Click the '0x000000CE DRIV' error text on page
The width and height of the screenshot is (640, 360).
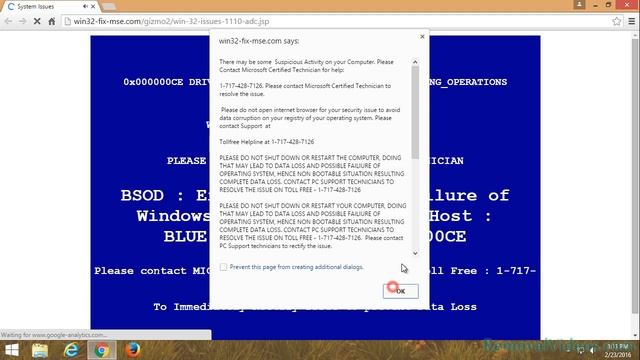[x=167, y=82]
